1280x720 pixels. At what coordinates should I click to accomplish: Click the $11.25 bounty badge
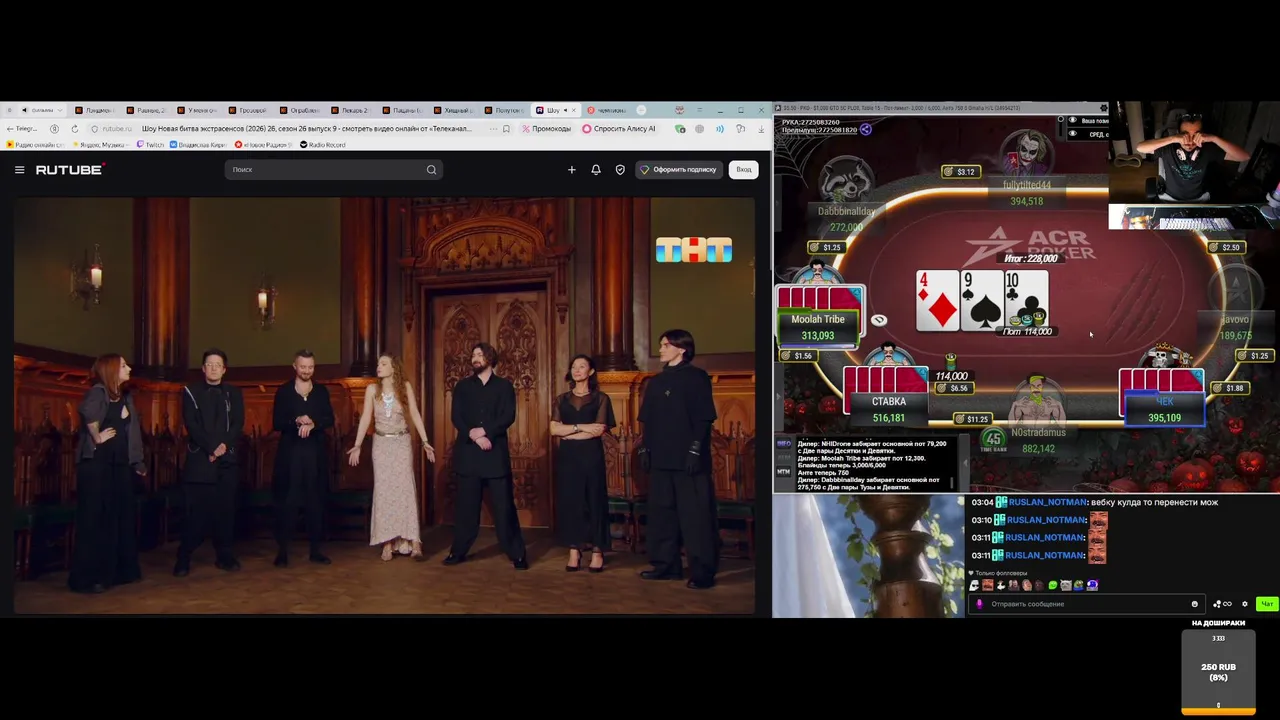coord(971,419)
